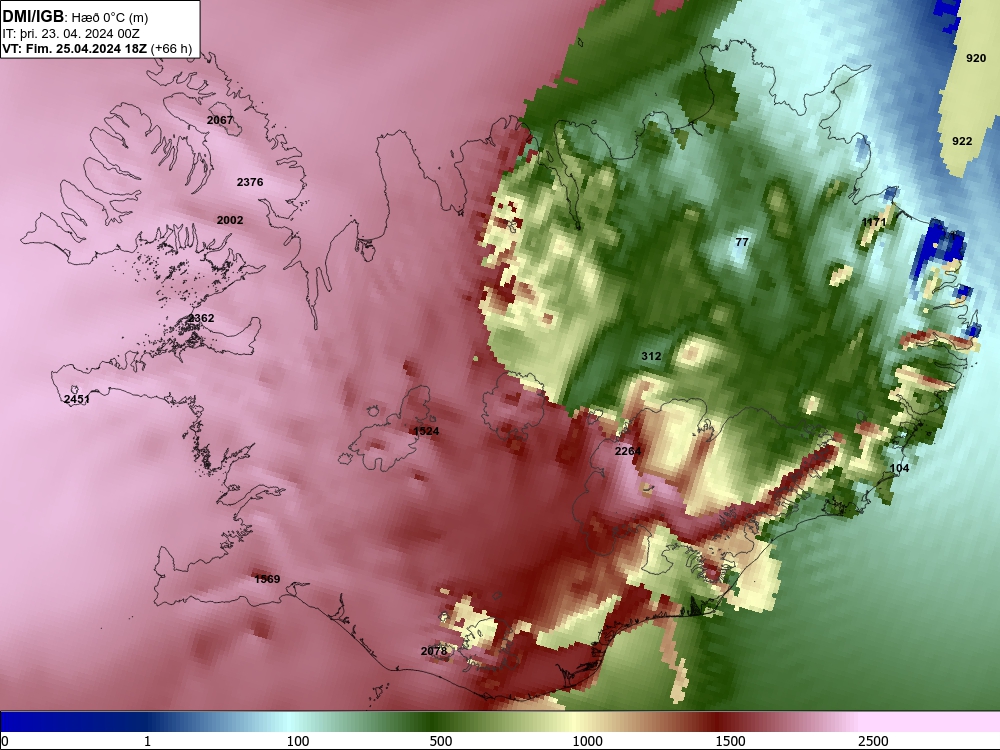Click the map value 2376
The width and height of the screenshot is (1000, 750).
pos(250,182)
